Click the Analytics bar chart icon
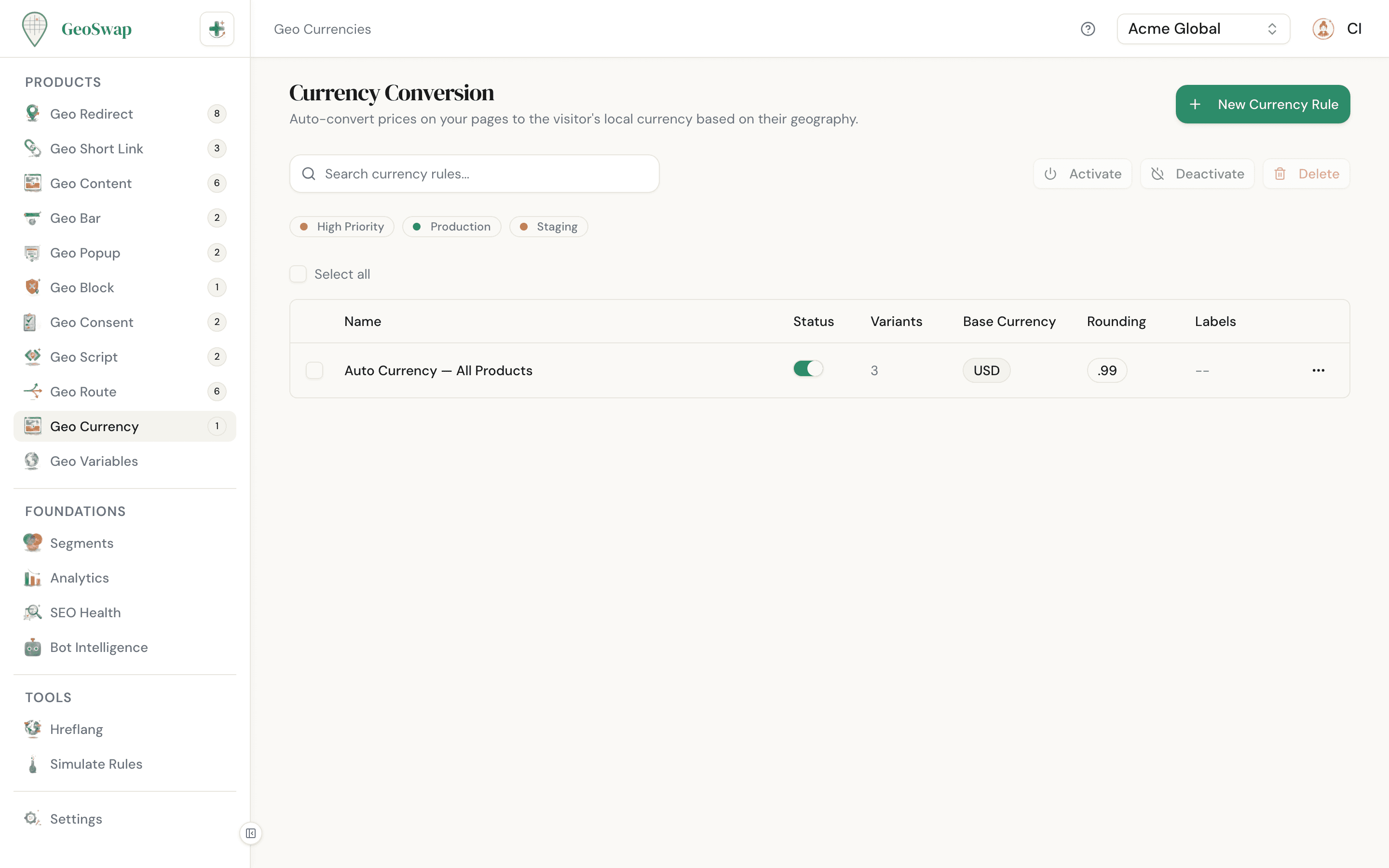This screenshot has width=1389, height=868. [x=33, y=578]
